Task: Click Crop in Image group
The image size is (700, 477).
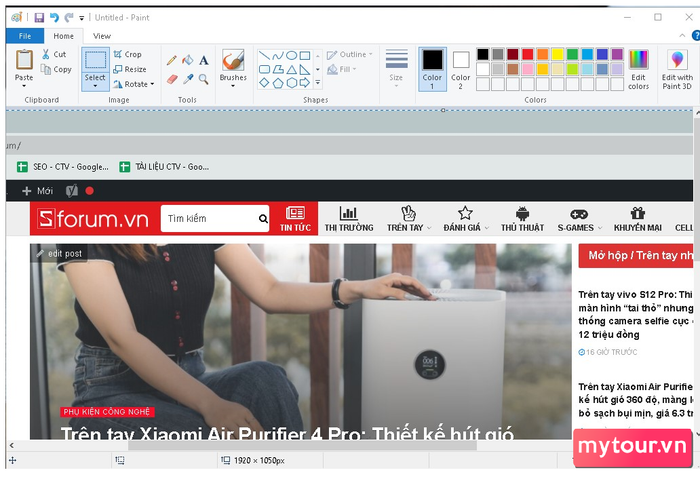Action: point(127,54)
